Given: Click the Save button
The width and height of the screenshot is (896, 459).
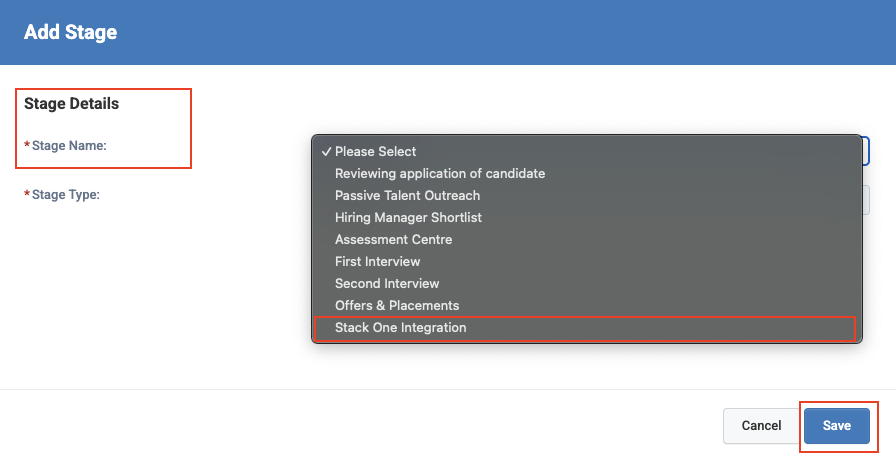Looking at the screenshot, I should click(x=837, y=426).
